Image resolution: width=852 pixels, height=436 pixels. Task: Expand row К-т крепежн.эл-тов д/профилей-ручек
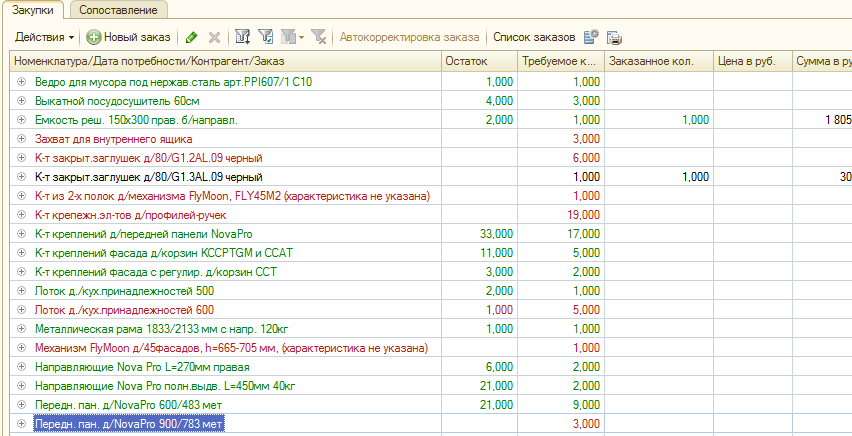[21, 215]
